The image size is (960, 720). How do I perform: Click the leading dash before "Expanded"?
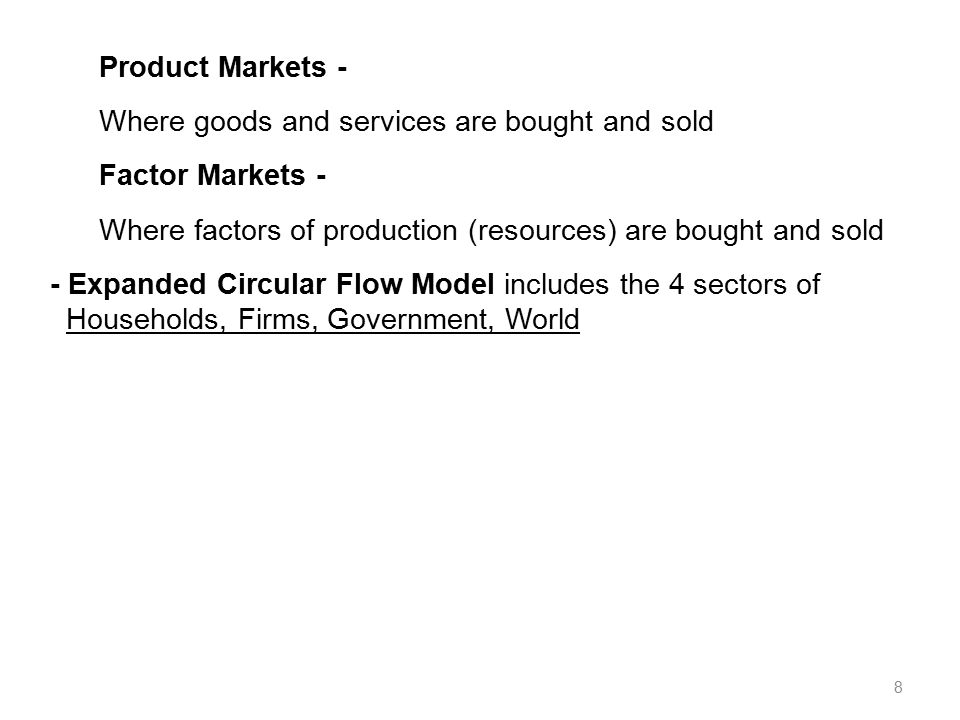(56, 286)
